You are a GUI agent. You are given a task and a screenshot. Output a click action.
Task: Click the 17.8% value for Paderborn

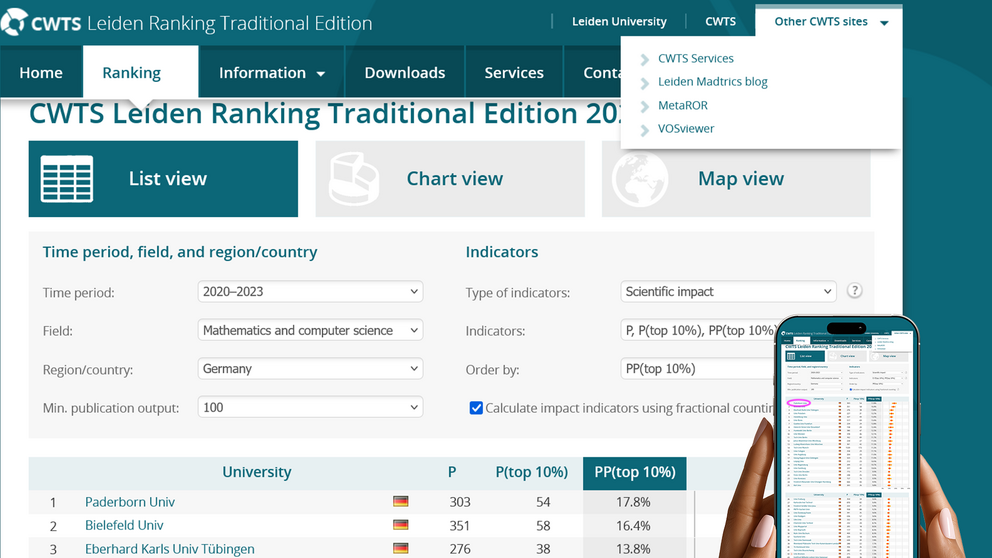pos(633,502)
